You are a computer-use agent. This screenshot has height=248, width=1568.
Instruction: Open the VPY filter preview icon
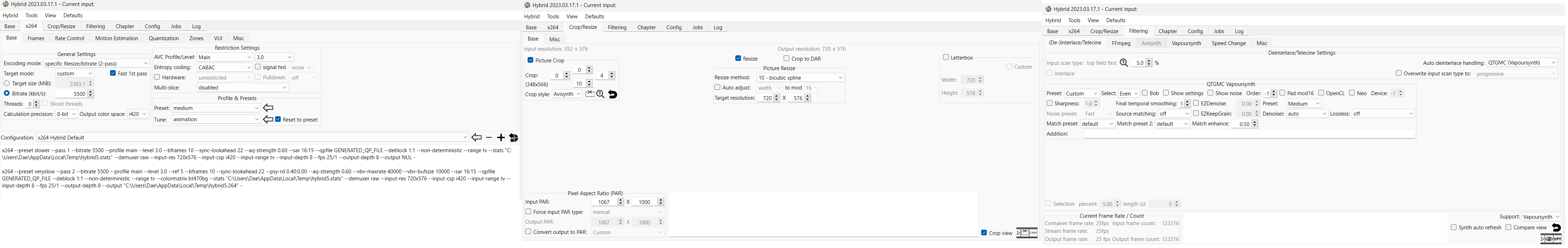click(x=1551, y=239)
